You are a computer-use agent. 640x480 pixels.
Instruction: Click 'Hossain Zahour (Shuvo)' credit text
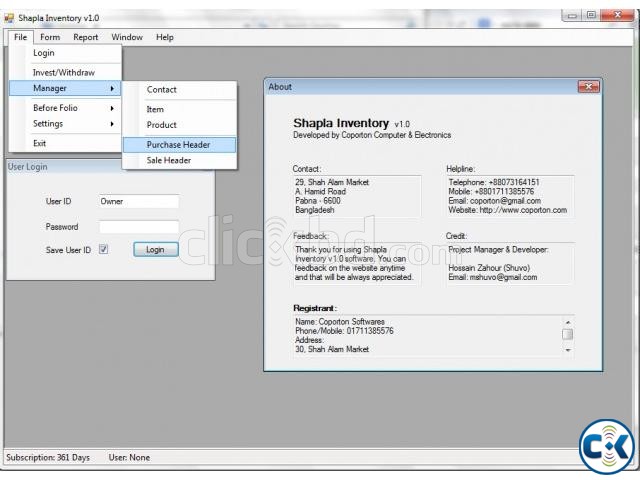[489, 268]
